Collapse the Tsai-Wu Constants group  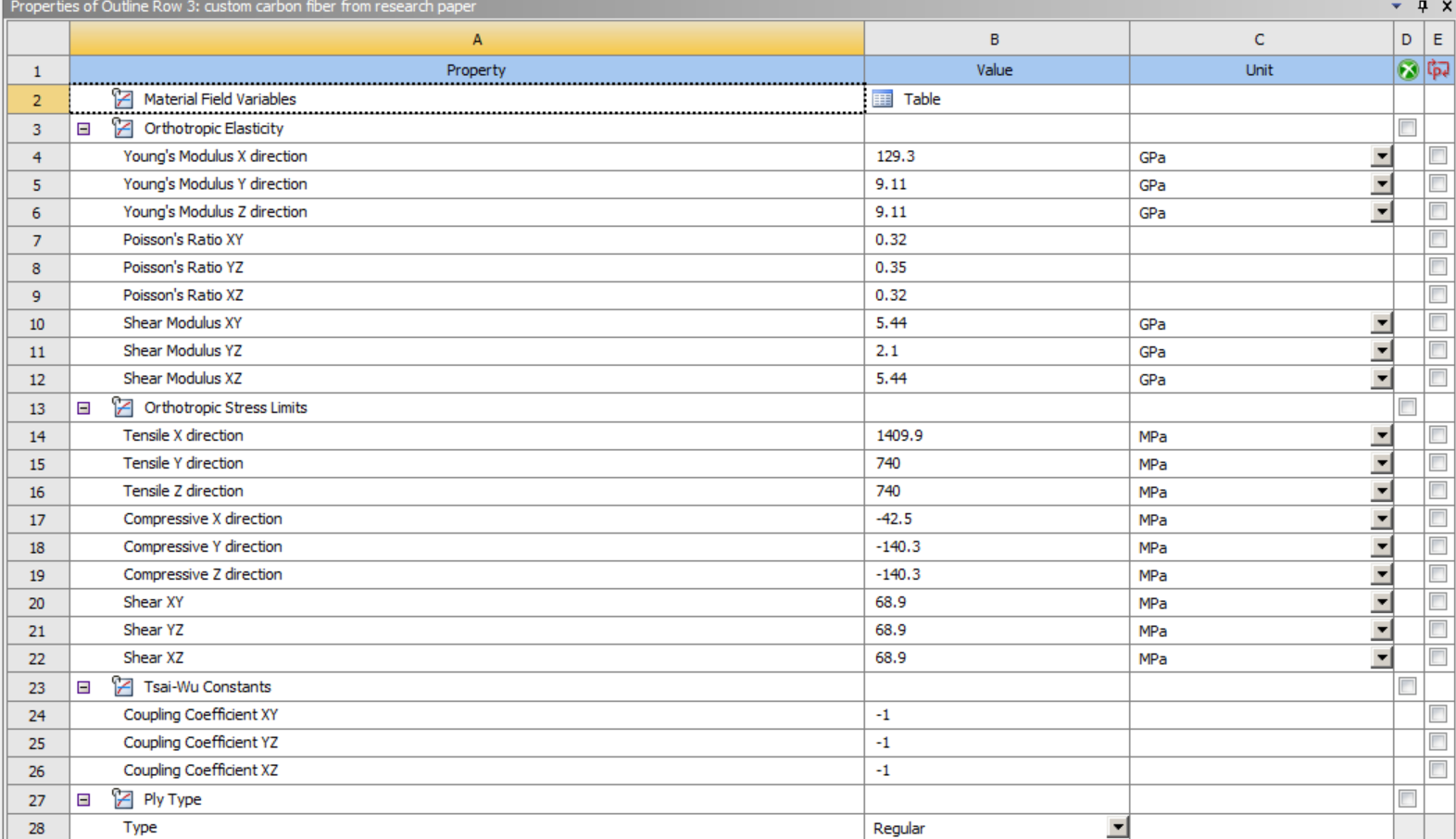(x=83, y=687)
